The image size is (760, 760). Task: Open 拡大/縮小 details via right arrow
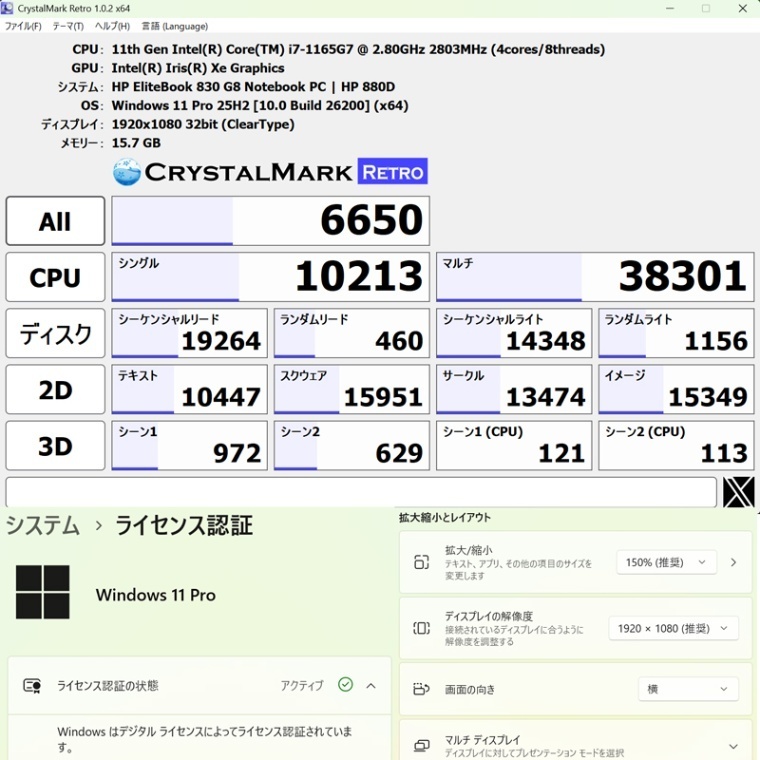pos(733,562)
